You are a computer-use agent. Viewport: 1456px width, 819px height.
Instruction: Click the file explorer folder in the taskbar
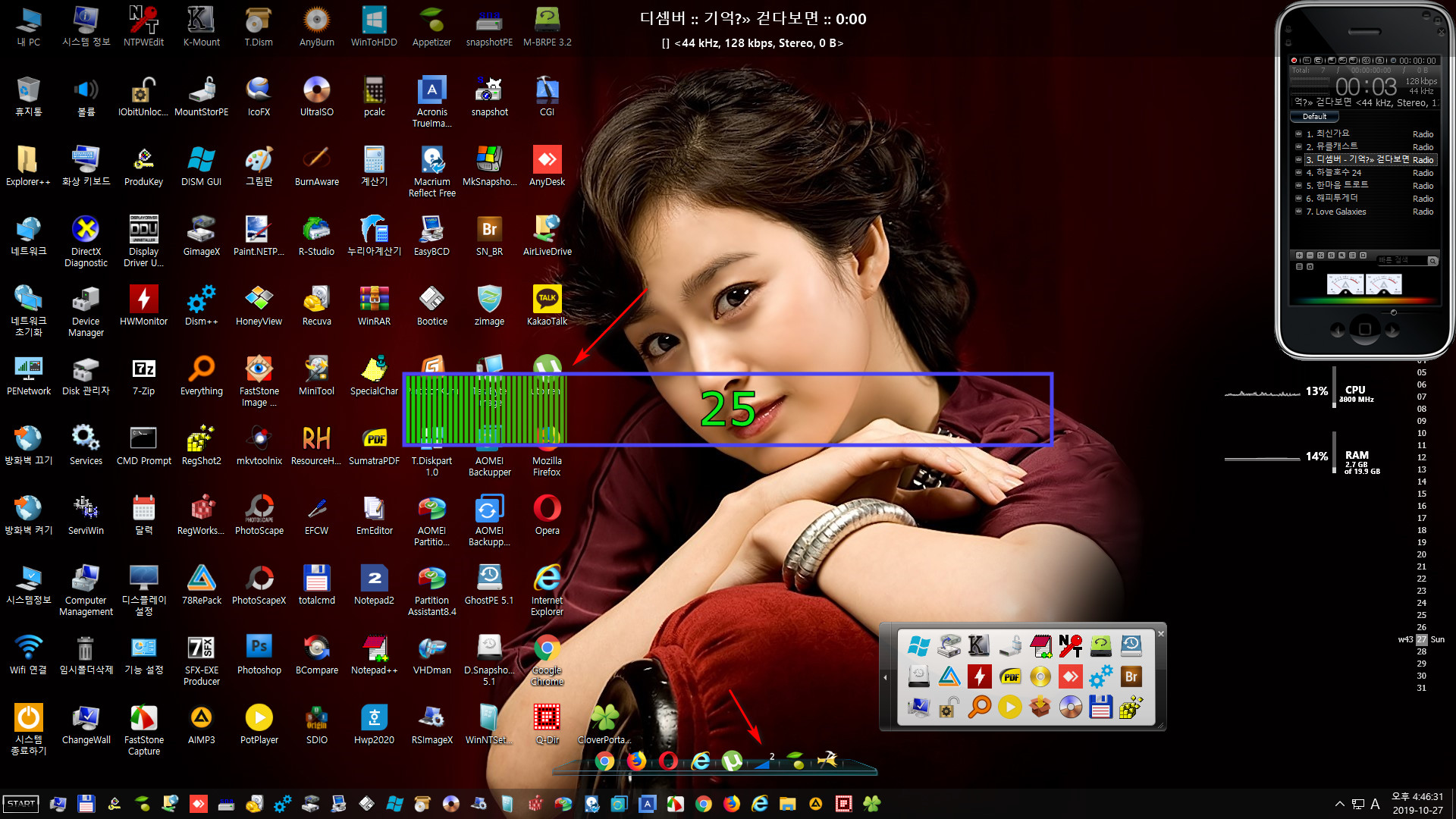[x=788, y=804]
